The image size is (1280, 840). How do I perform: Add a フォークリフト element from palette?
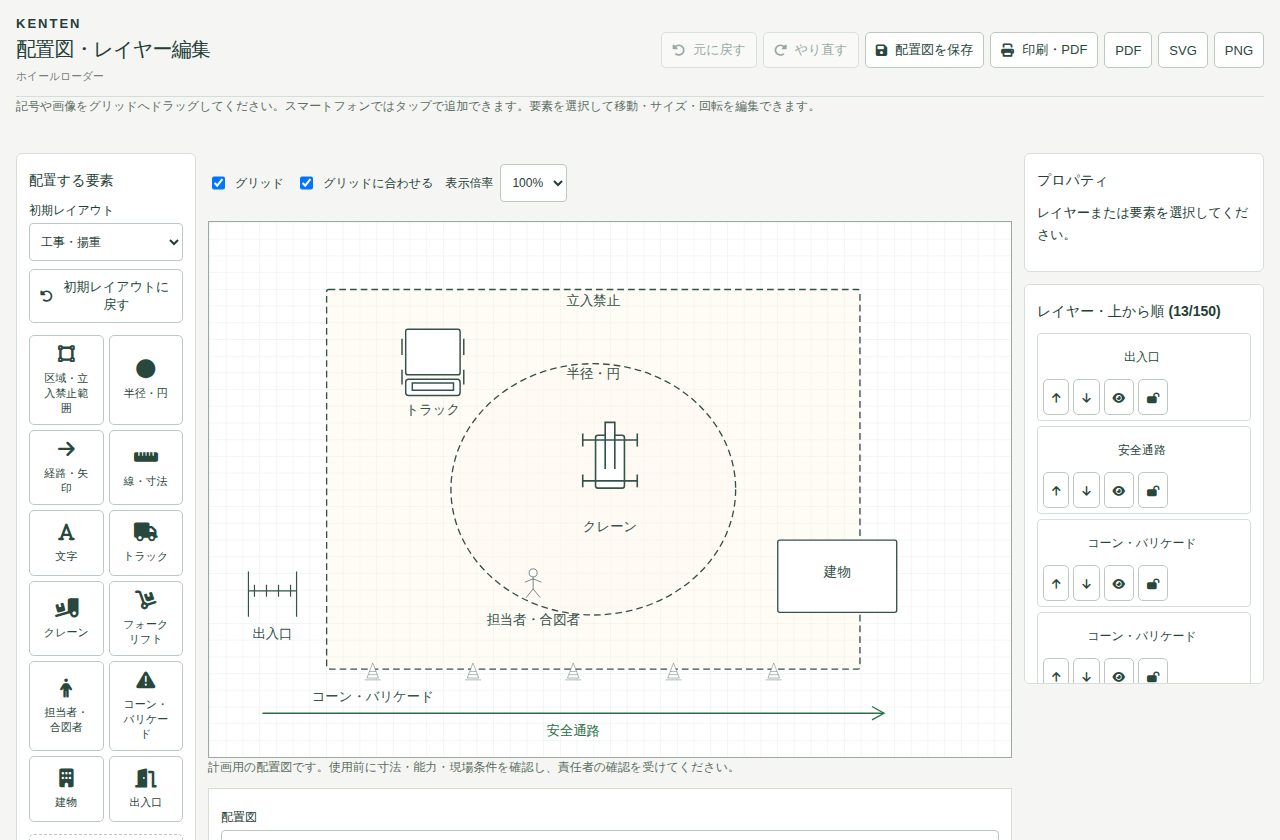click(146, 618)
